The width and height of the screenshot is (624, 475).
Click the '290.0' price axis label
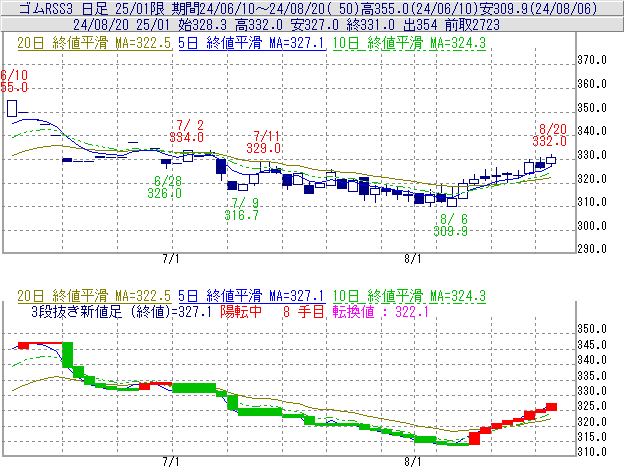pyautogui.click(x=592, y=249)
